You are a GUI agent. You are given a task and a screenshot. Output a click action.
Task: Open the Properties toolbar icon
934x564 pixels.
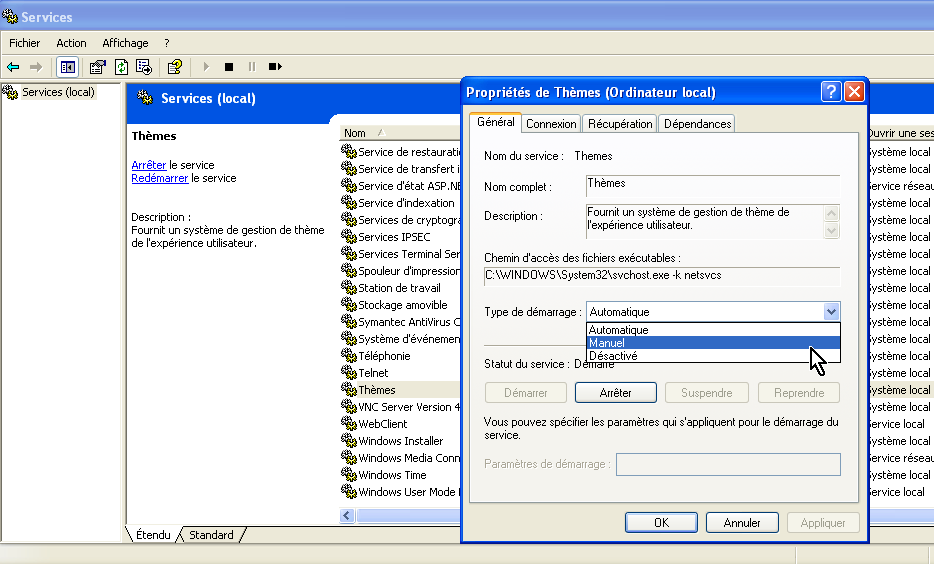(x=97, y=67)
